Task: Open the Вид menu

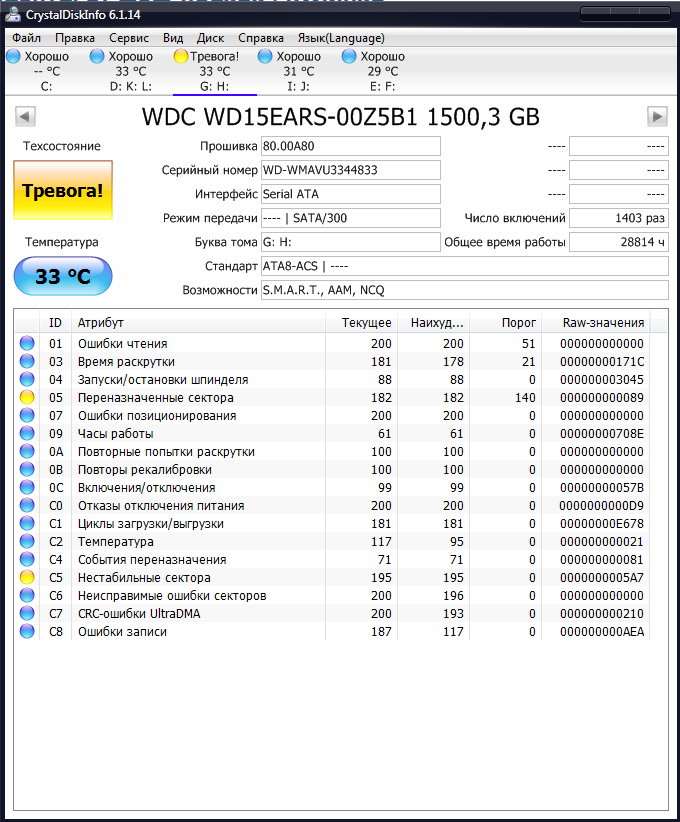Action: point(173,38)
